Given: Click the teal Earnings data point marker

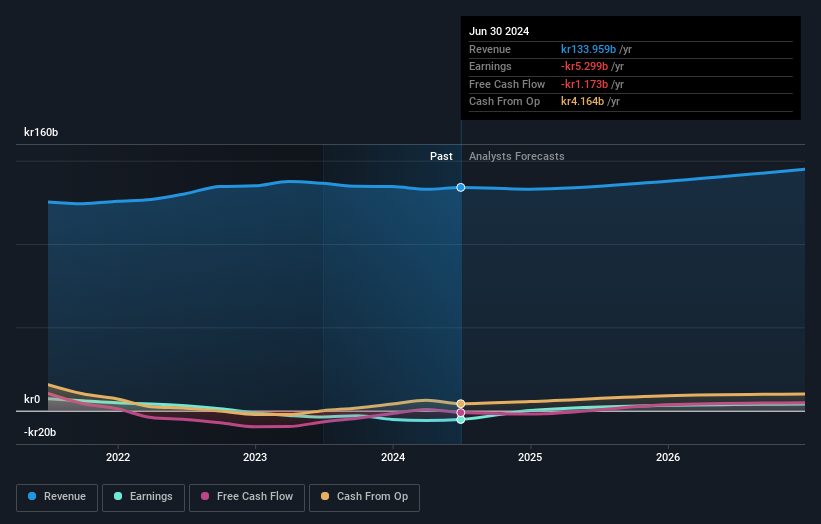Looking at the screenshot, I should pos(461,420).
